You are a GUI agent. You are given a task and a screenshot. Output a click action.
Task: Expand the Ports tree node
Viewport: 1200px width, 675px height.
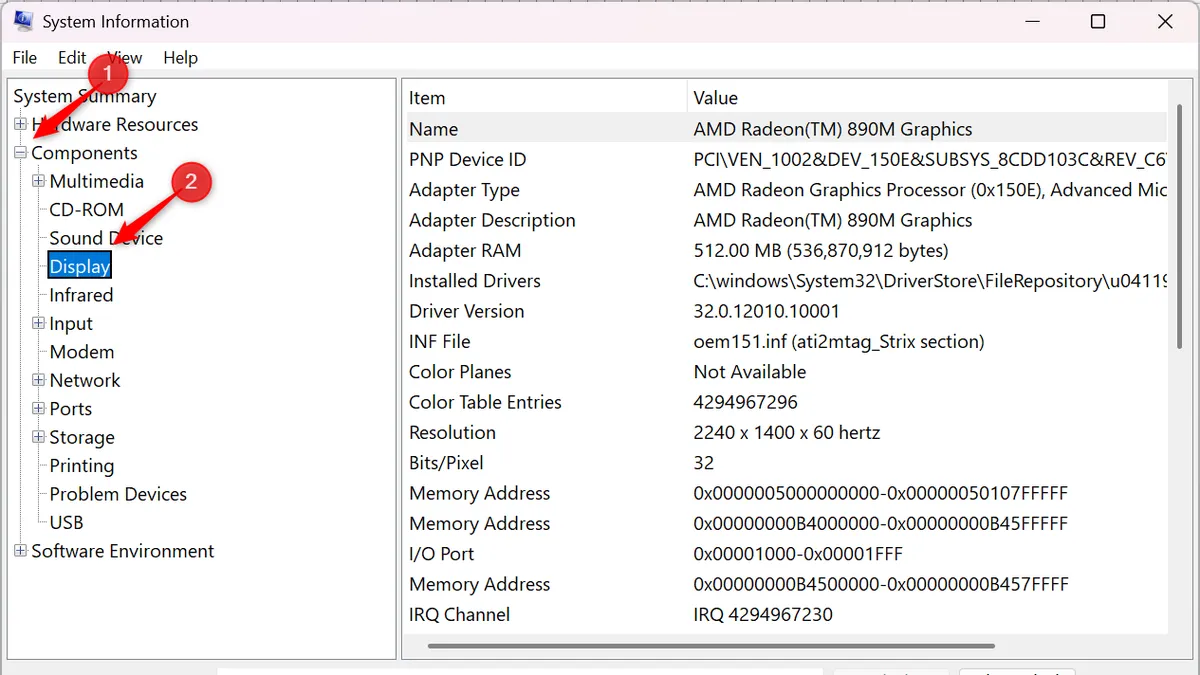[x=38, y=408]
